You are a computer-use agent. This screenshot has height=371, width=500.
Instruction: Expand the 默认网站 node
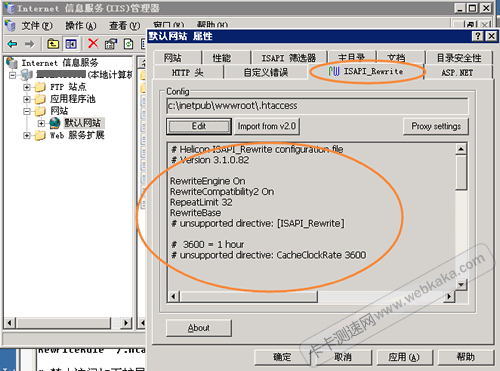[41, 123]
